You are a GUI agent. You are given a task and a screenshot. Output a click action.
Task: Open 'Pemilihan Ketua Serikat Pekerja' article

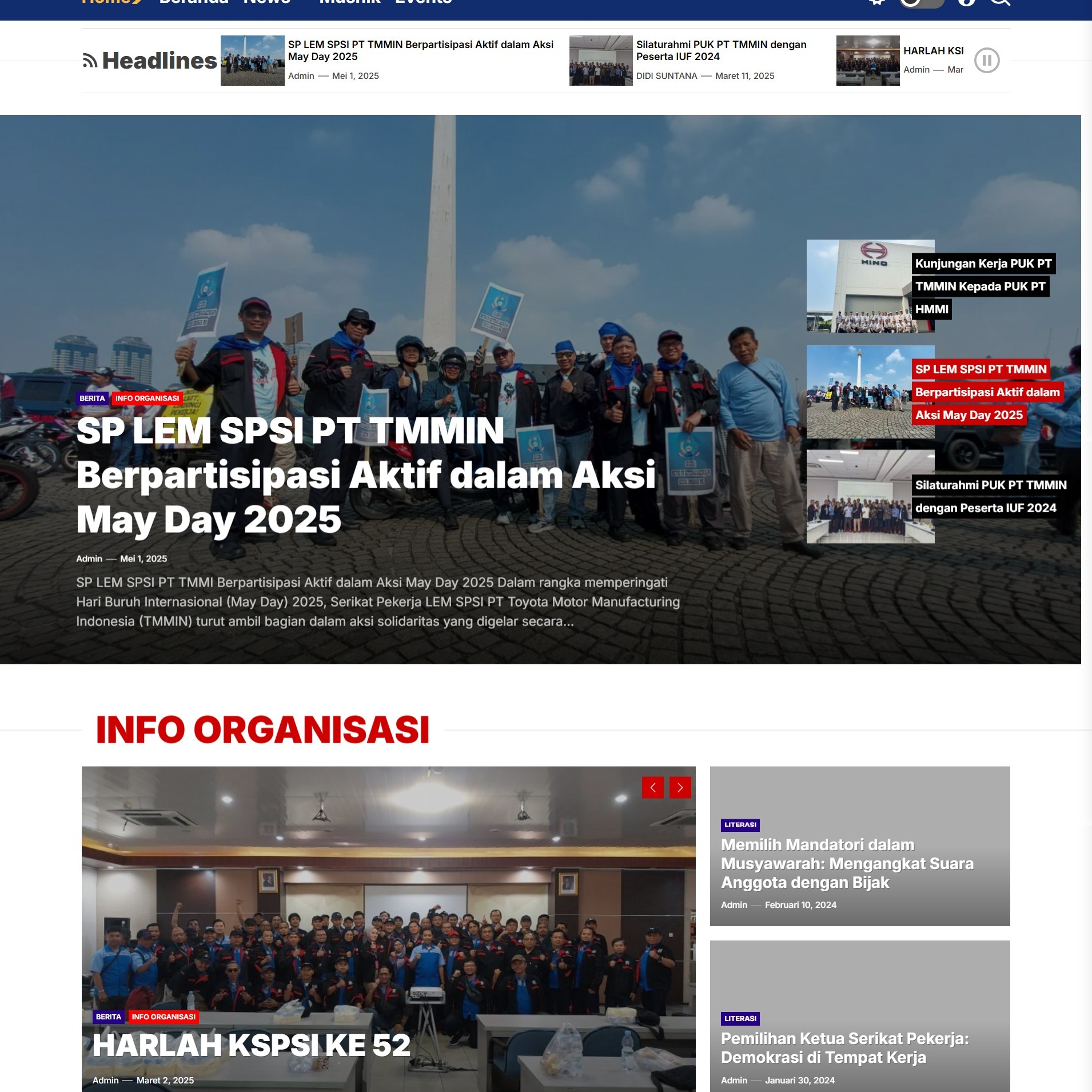click(x=845, y=1048)
